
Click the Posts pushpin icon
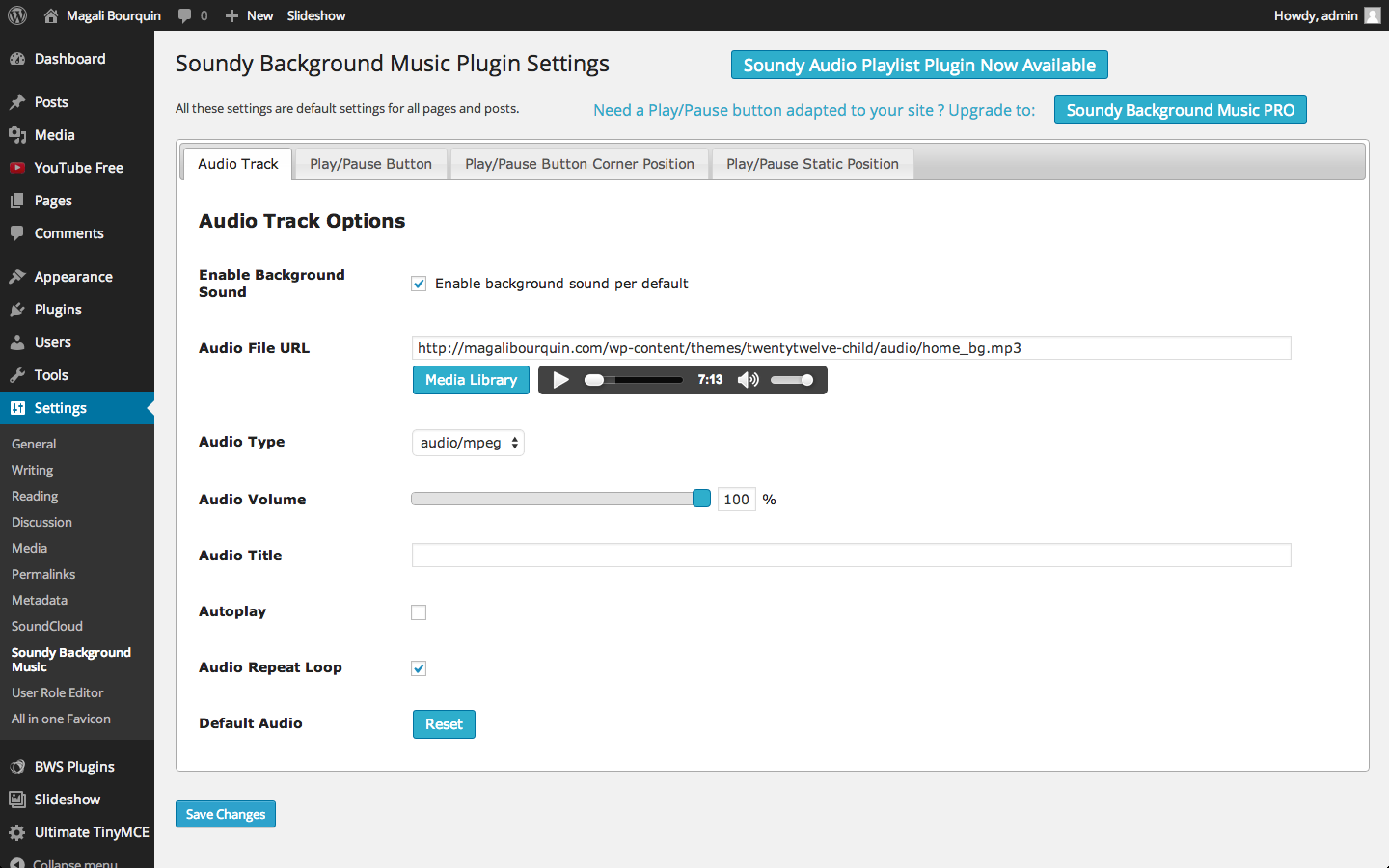click(x=17, y=102)
